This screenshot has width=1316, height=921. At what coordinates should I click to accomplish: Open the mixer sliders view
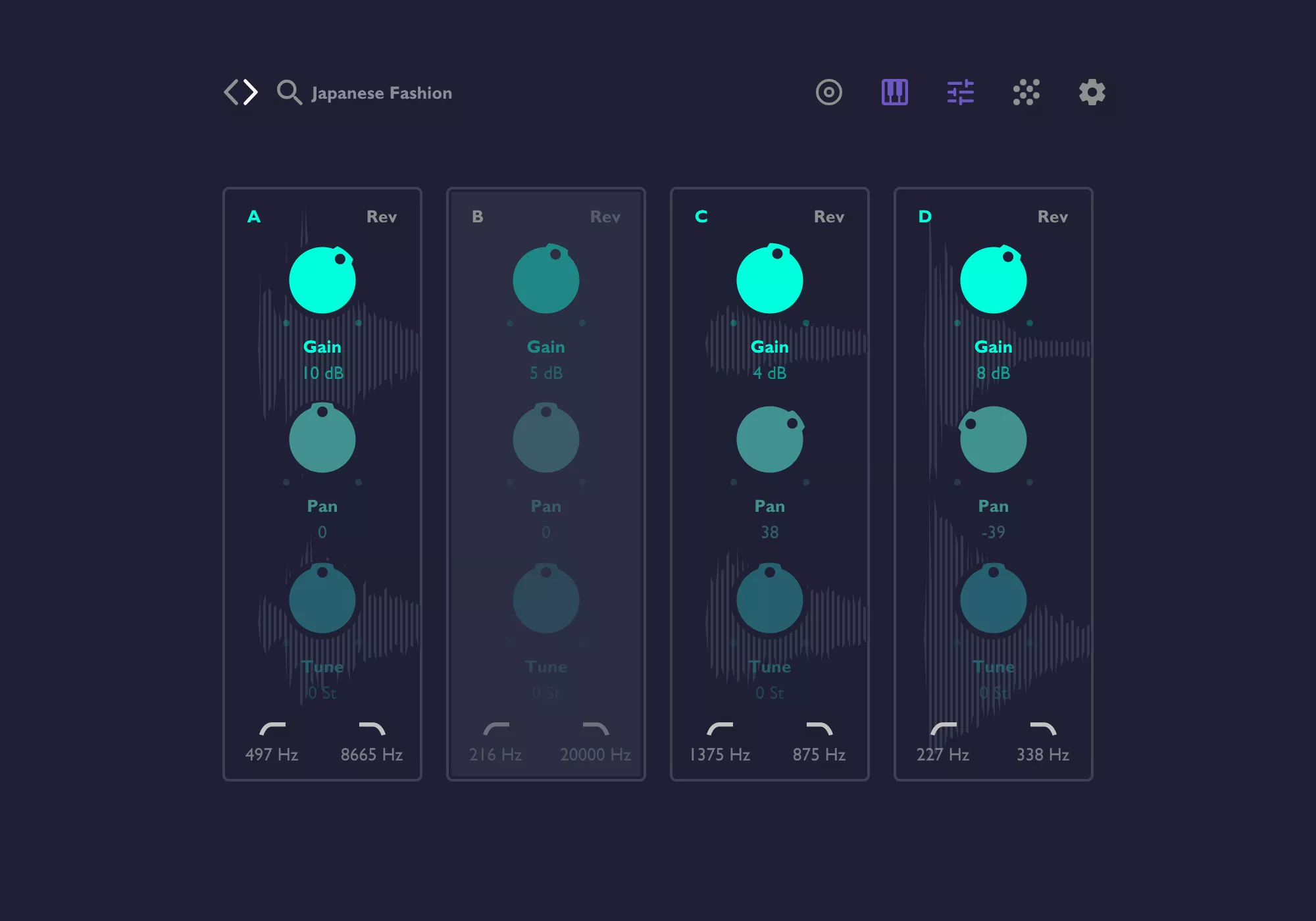(x=960, y=92)
